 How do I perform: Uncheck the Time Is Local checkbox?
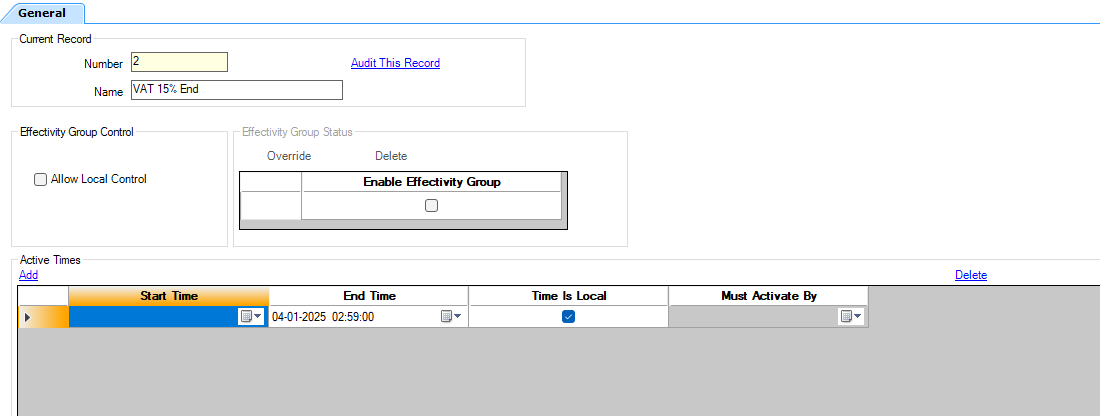click(568, 317)
